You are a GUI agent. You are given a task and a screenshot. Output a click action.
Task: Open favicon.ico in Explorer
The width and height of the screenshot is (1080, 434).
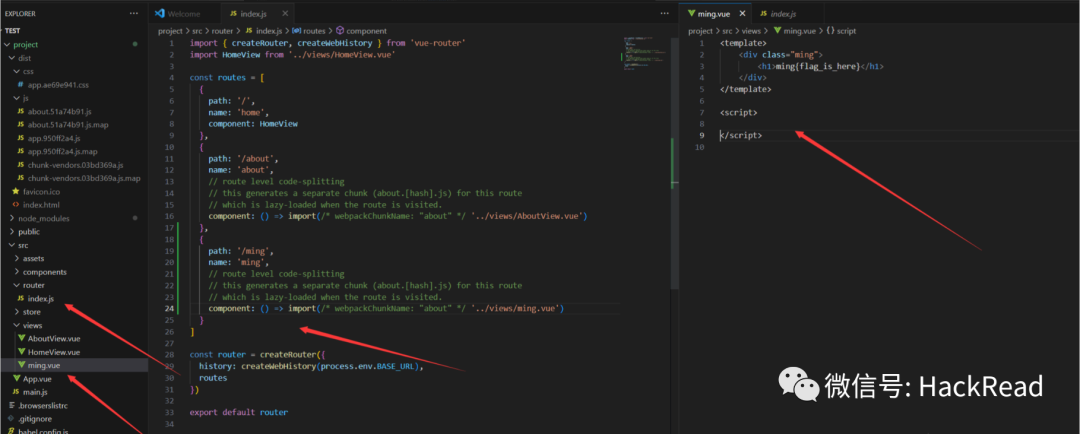point(41,191)
